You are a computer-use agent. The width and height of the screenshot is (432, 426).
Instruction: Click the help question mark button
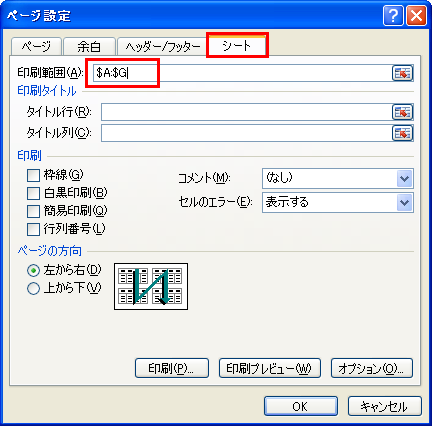click(x=393, y=15)
